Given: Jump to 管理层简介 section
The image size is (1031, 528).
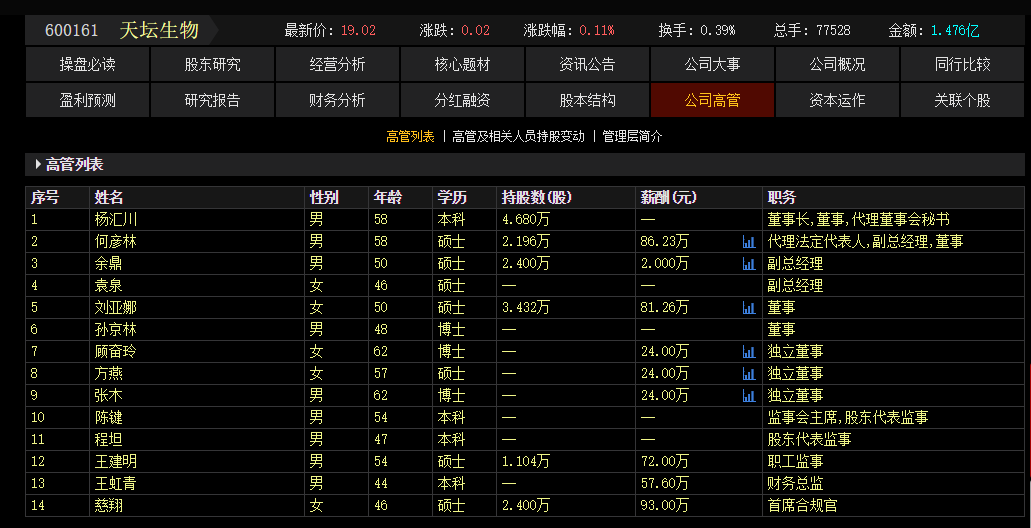Looking at the screenshot, I should pos(633,137).
